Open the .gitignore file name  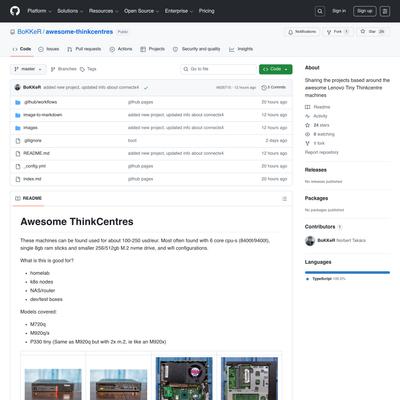click(33, 140)
